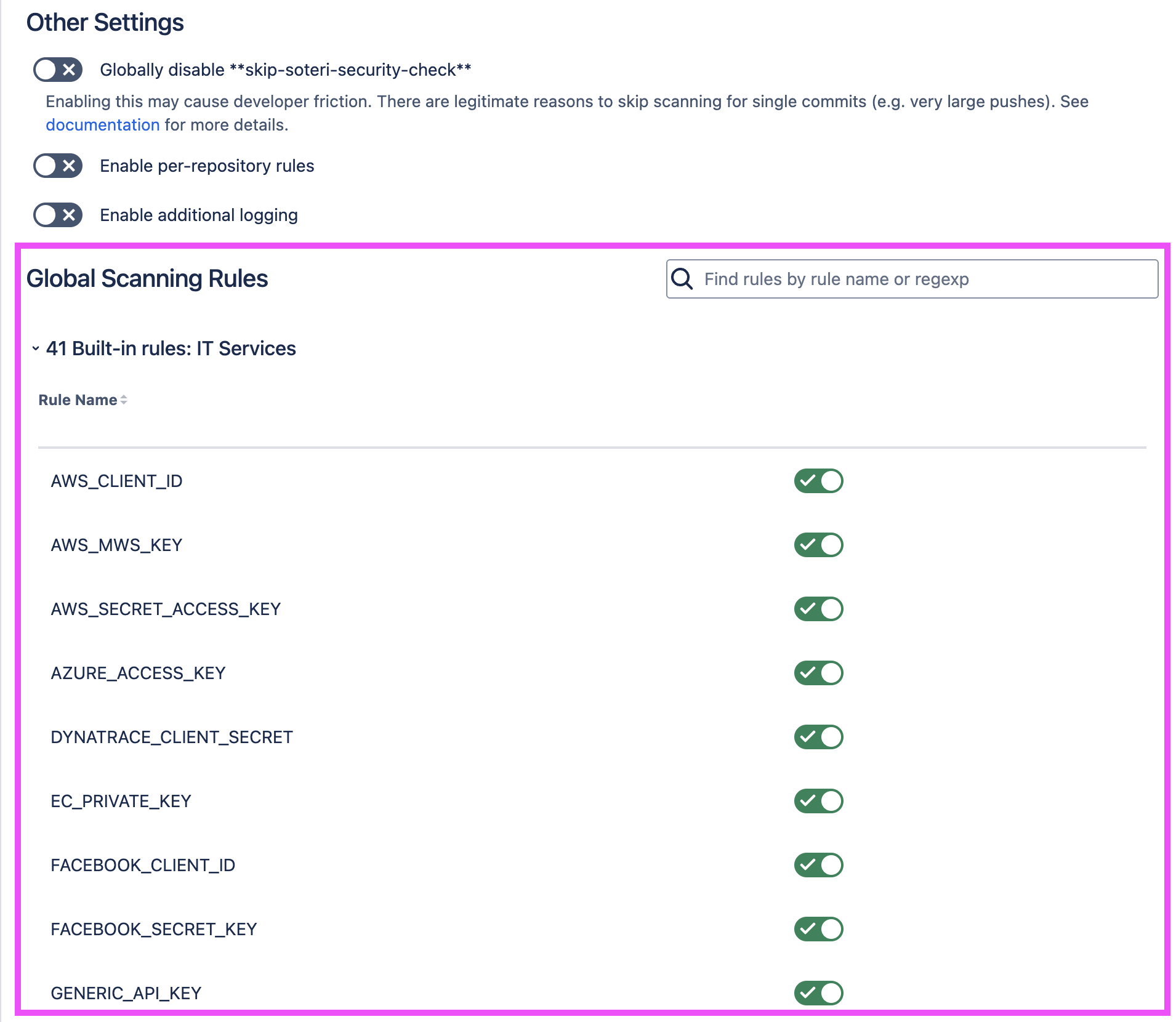
Task: Turn off FACEBOOK_CLIENT_ID rule
Action: [x=818, y=865]
